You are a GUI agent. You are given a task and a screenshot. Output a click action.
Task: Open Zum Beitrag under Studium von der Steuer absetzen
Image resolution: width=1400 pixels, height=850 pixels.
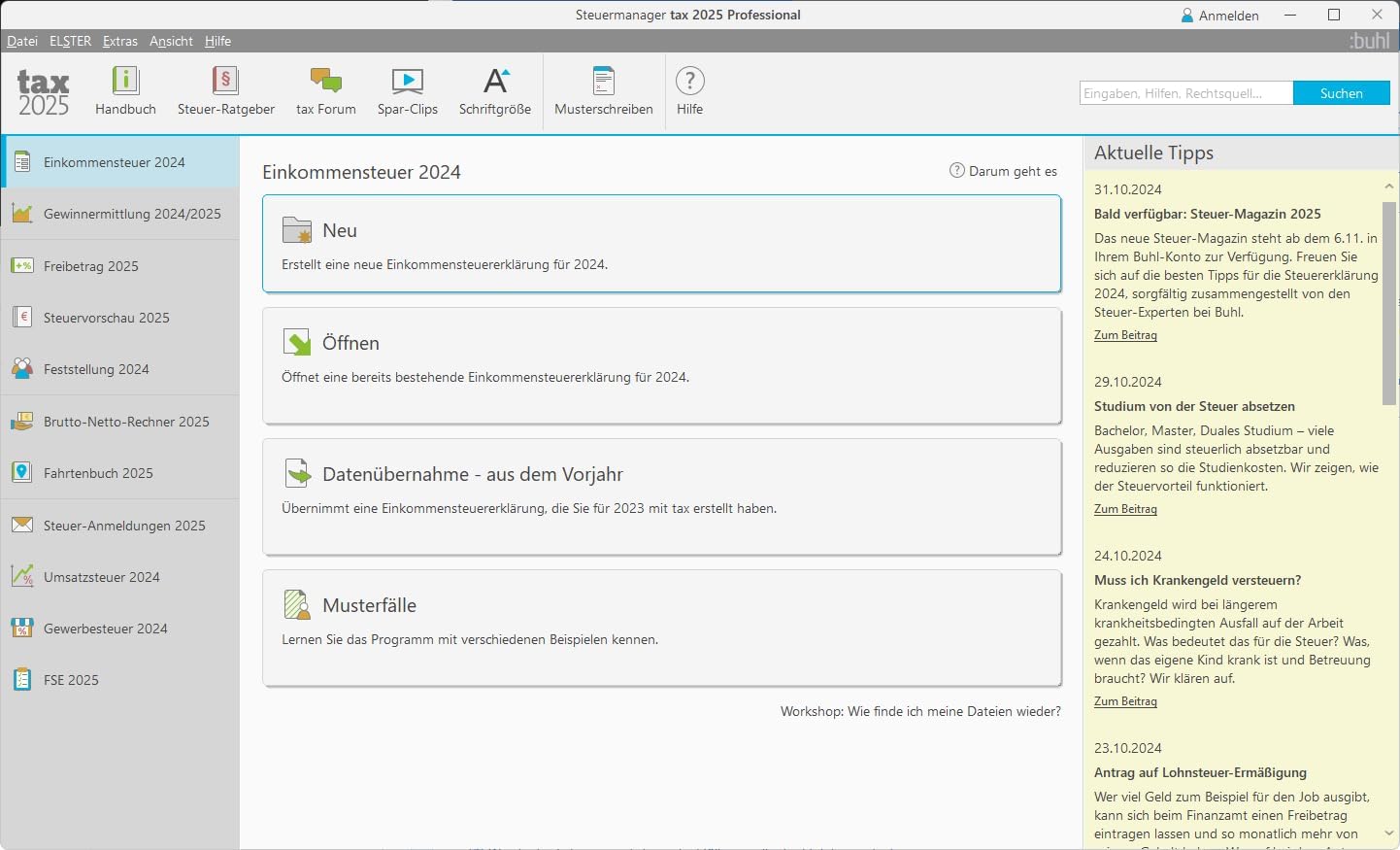tap(1125, 509)
